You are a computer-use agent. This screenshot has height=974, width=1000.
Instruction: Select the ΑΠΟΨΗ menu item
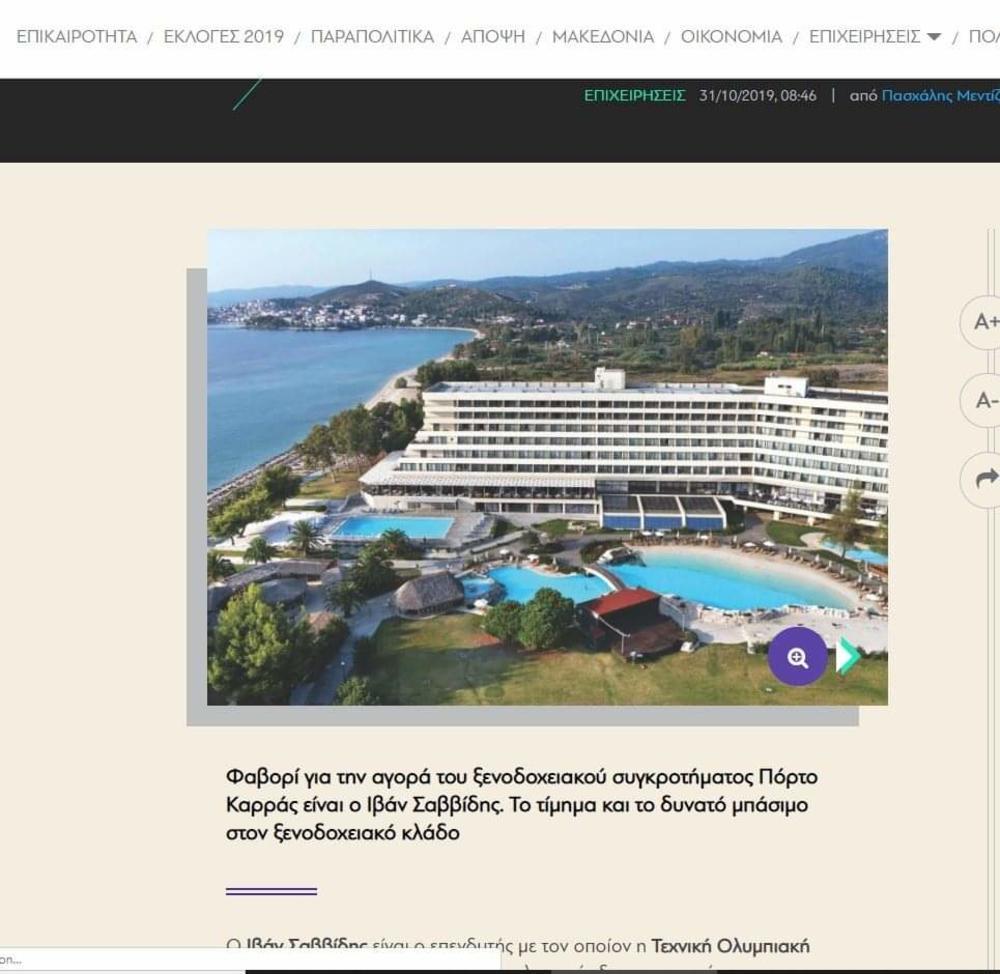tap(493, 36)
